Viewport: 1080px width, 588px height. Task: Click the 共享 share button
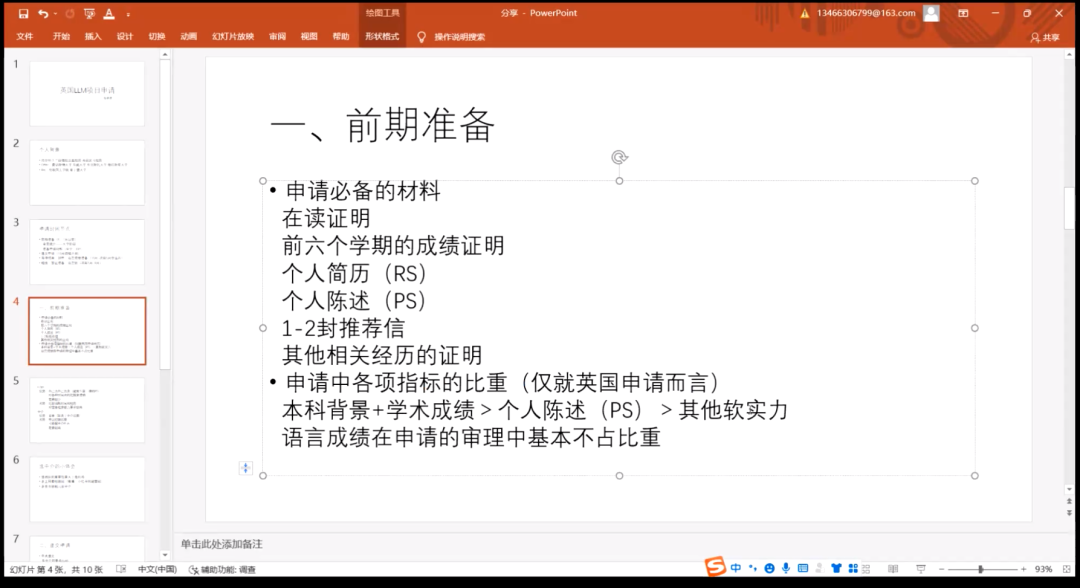(x=1045, y=37)
